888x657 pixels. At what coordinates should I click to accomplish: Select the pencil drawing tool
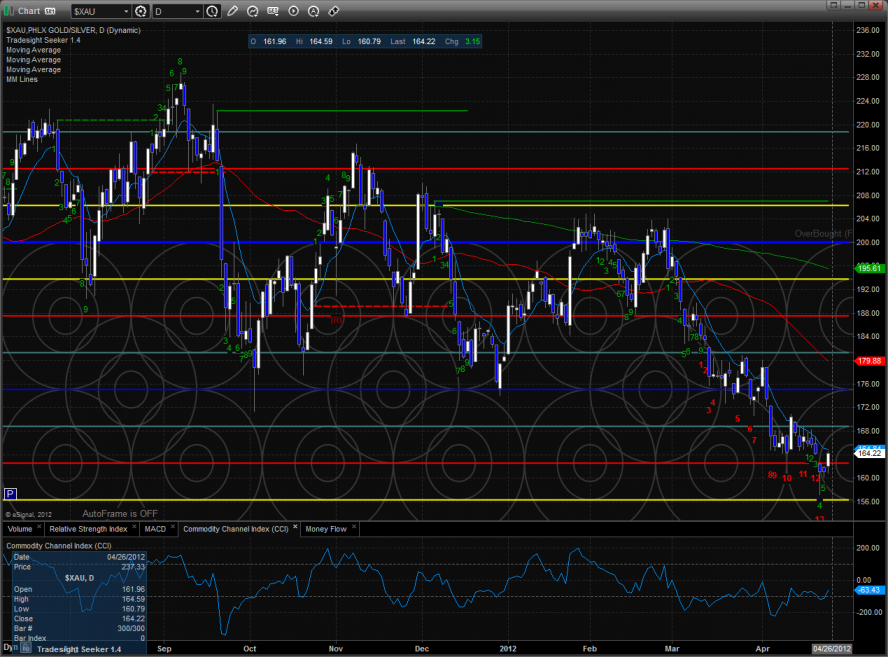click(x=232, y=11)
